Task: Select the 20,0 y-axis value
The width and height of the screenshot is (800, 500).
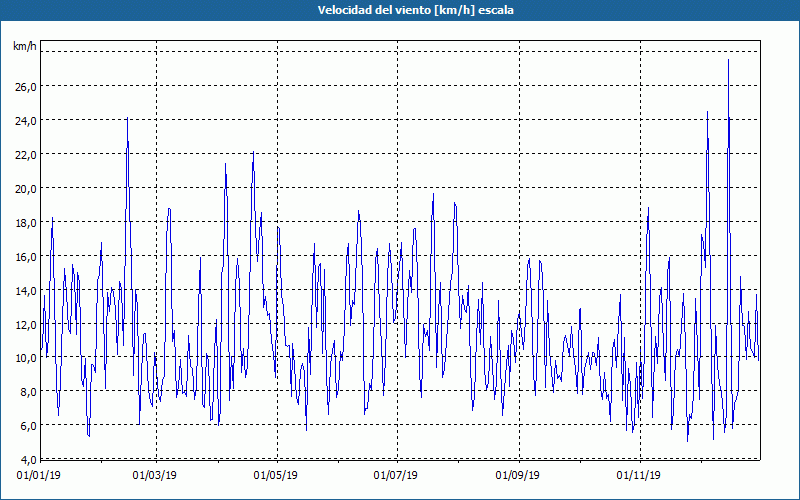Action: pos(26,189)
